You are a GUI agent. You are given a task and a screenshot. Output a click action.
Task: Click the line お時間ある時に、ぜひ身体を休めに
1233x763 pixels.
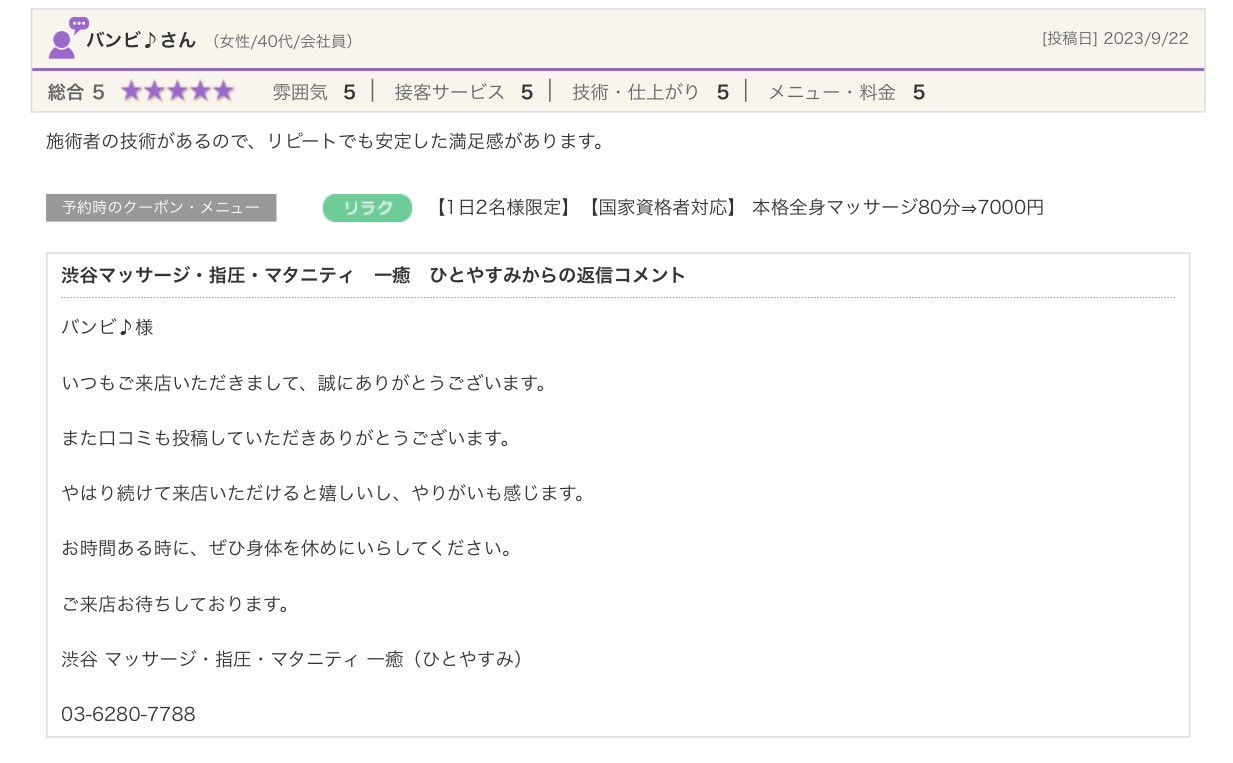pos(288,549)
